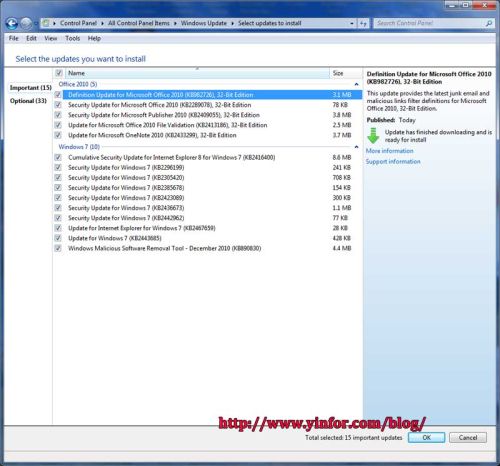Select Security Update for Windows 7 (KB2442962) row
This screenshot has height=466, width=500.
pyautogui.click(x=207, y=218)
